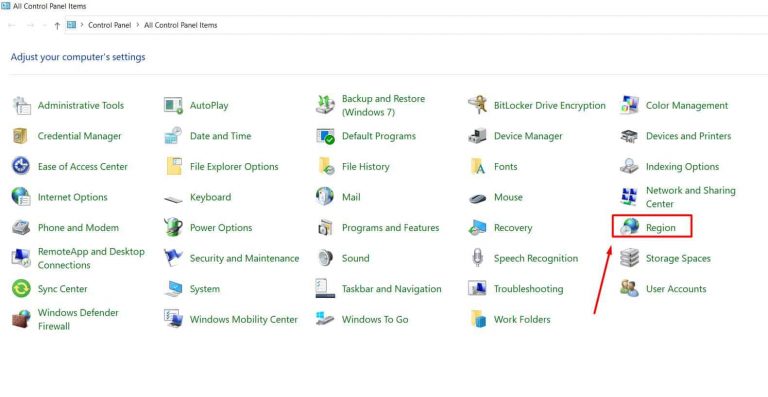
Task: Click the Ease of Access Center icon
Action: tap(21, 166)
